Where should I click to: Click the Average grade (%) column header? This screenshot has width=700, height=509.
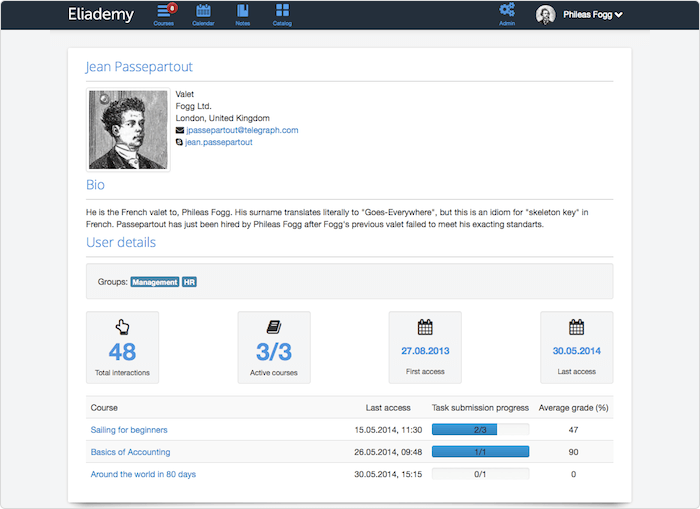(x=573, y=408)
